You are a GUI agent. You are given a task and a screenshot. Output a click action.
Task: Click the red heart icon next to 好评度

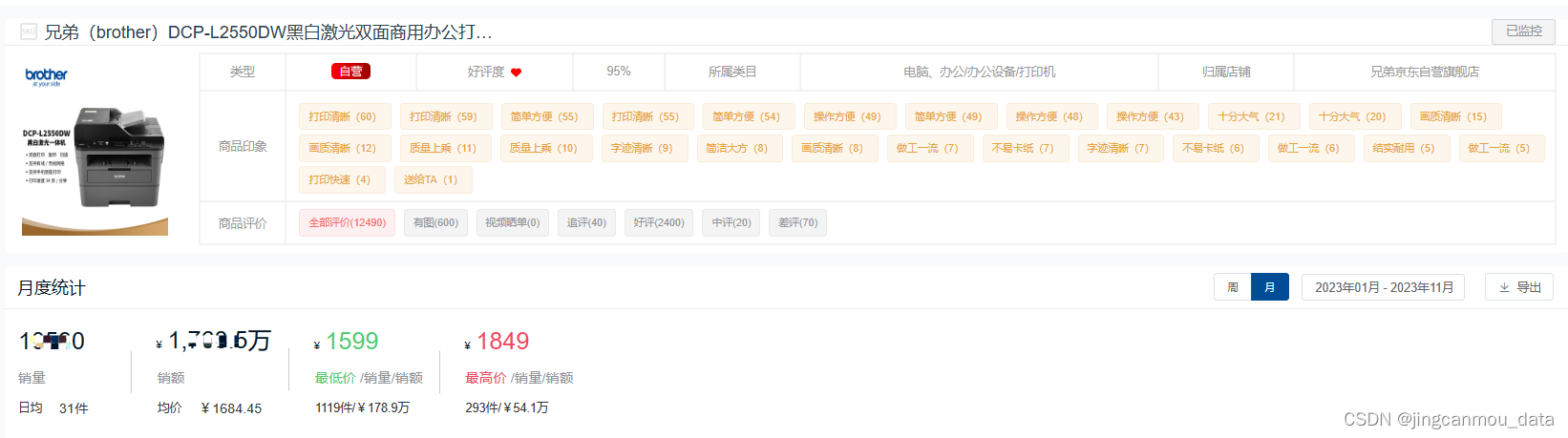click(517, 73)
